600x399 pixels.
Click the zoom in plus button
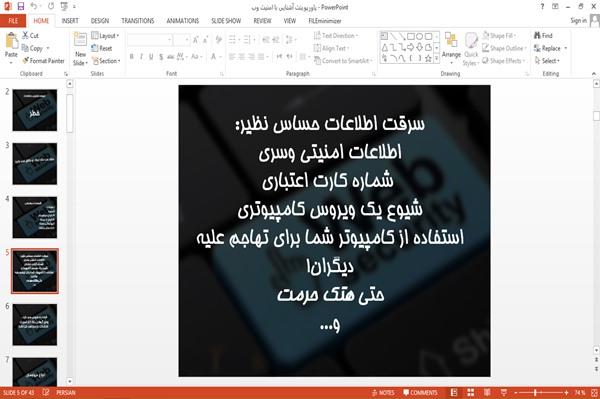point(566,392)
